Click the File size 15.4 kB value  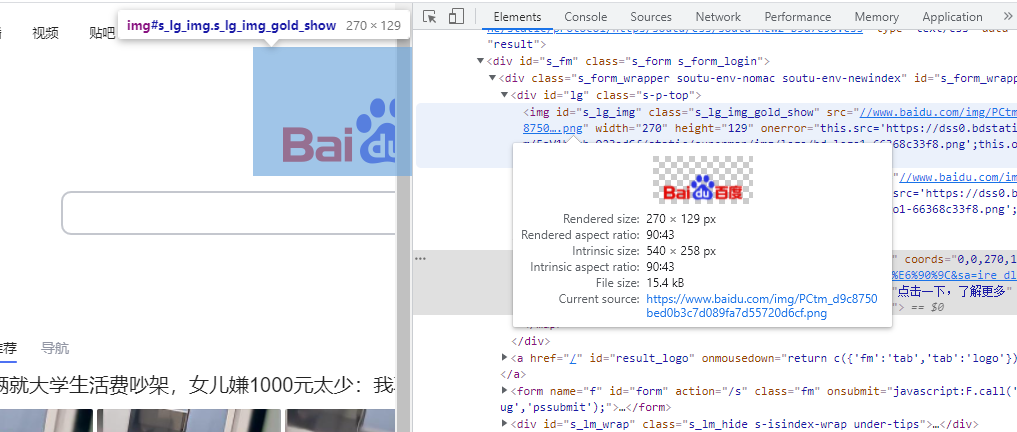tap(665, 283)
